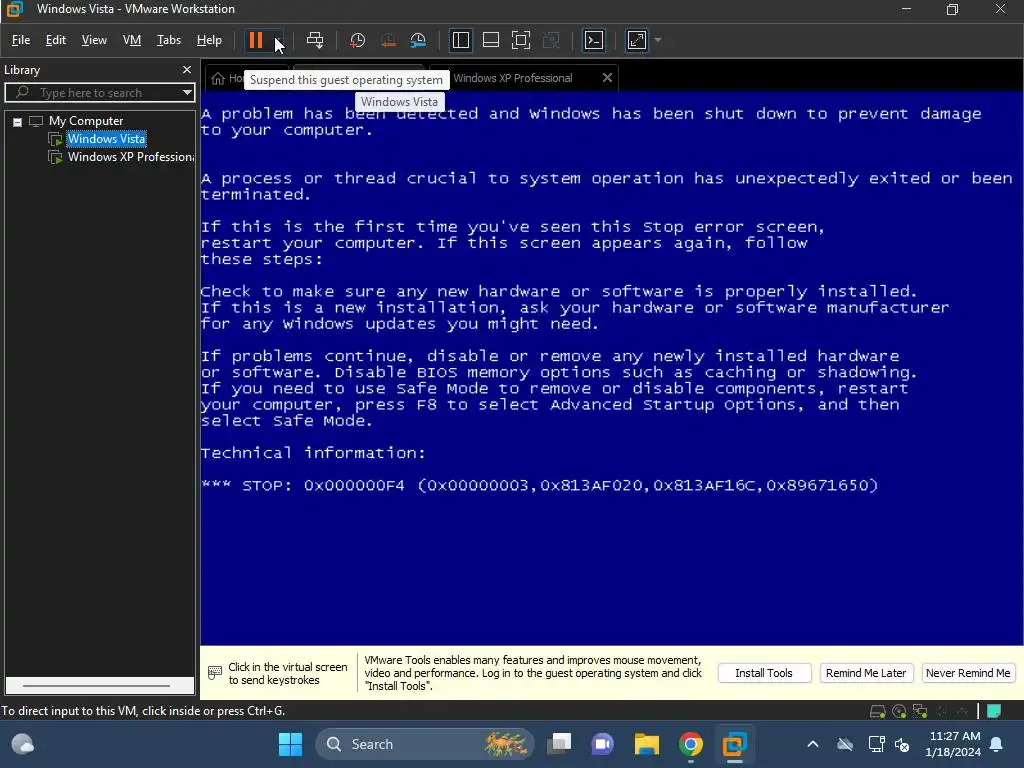Click Remind Me Later button
Viewport: 1024px width, 768px height.
point(866,673)
